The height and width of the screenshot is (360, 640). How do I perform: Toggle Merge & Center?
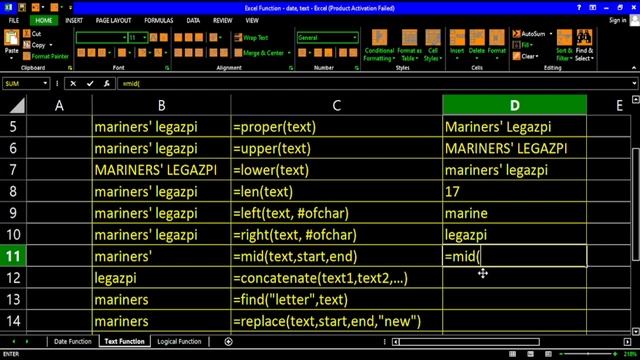(x=260, y=53)
